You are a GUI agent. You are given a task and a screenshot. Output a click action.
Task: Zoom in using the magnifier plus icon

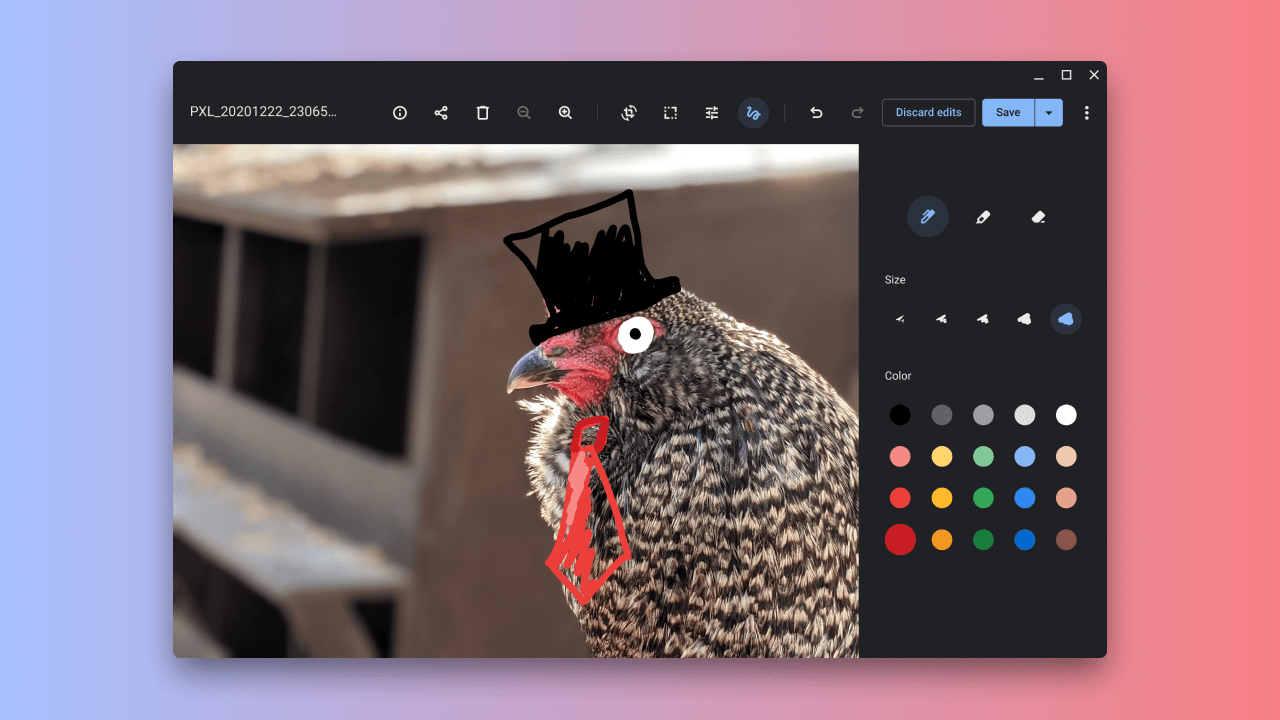pos(565,113)
